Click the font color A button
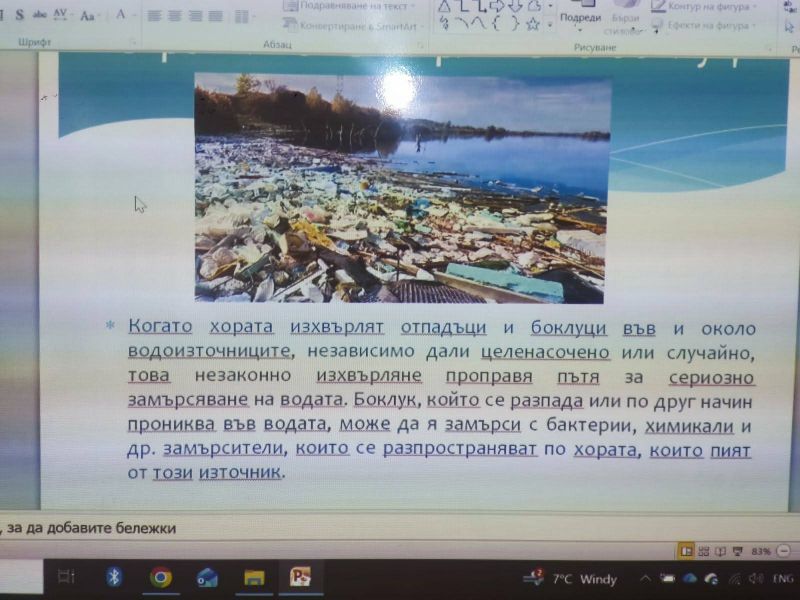800x600 pixels. [x=121, y=15]
